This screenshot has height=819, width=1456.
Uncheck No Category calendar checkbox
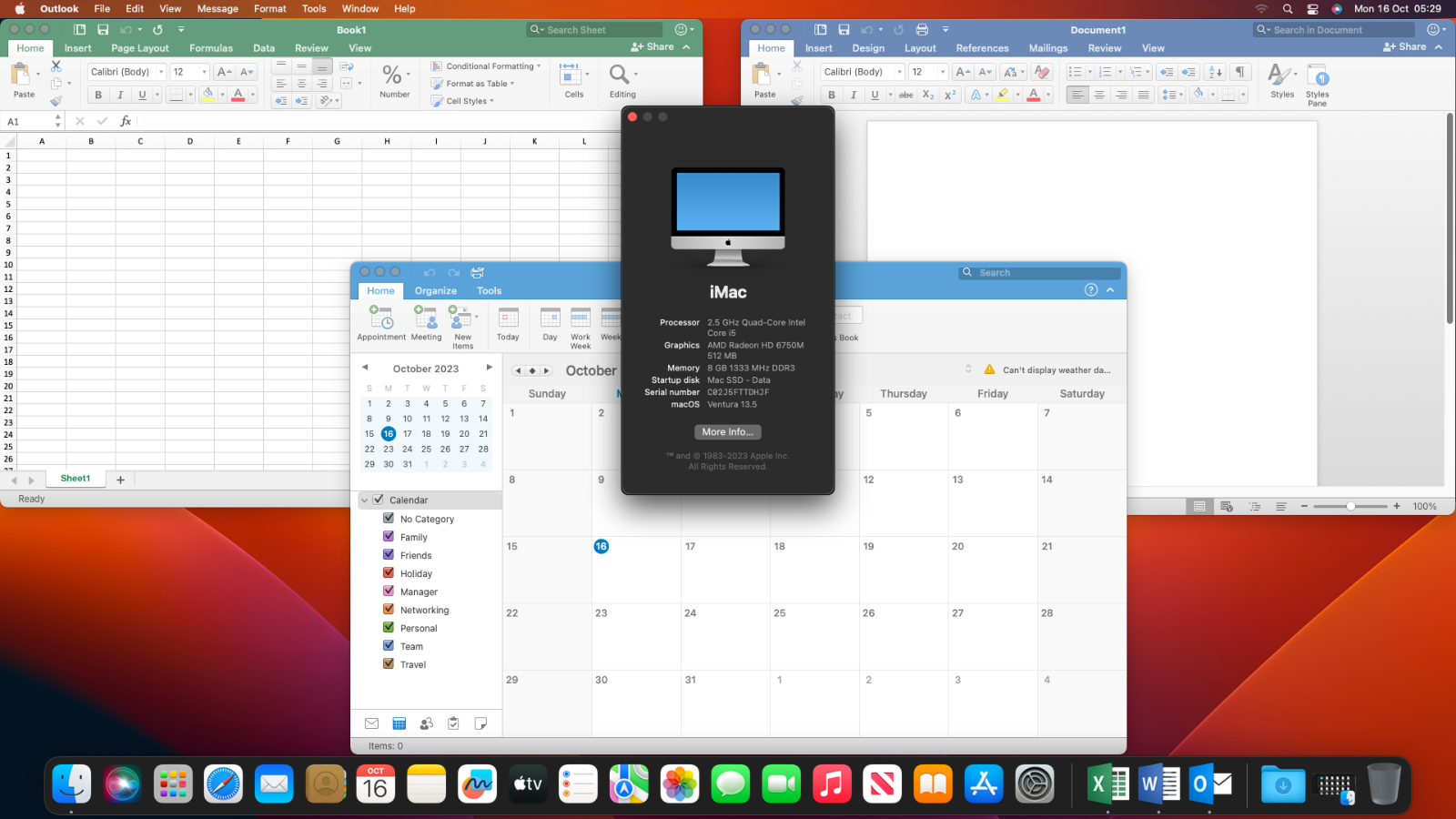tap(389, 519)
